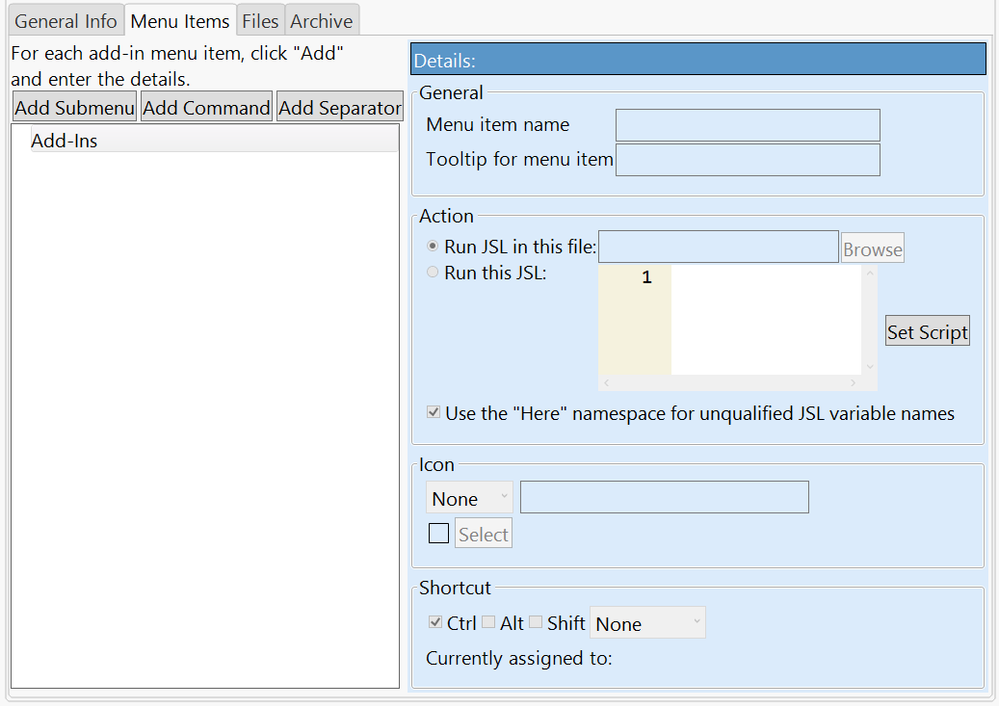Click inside the JSL script editor area
The image size is (999, 706).
pos(765,320)
